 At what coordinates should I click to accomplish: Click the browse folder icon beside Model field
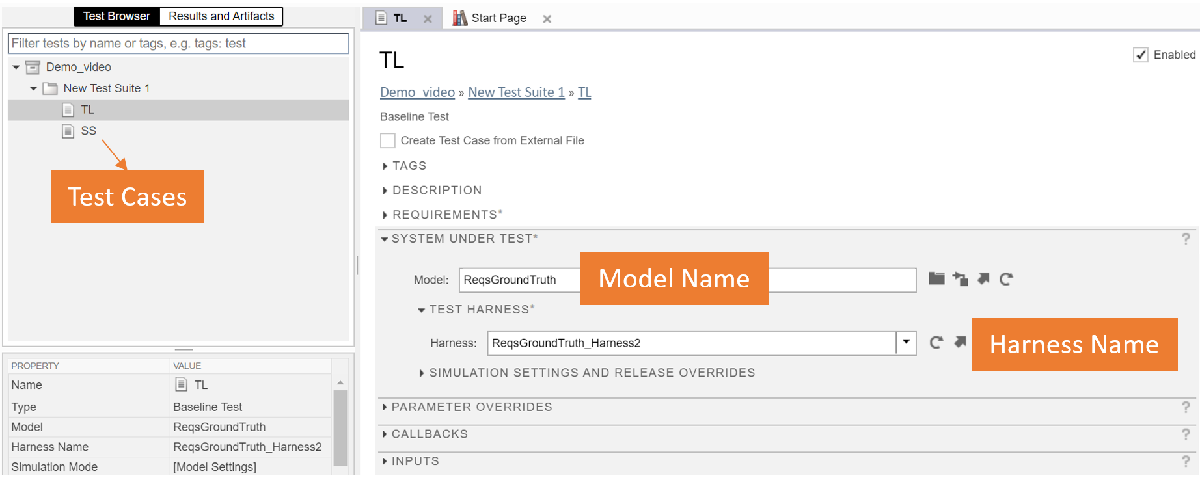(x=936, y=279)
